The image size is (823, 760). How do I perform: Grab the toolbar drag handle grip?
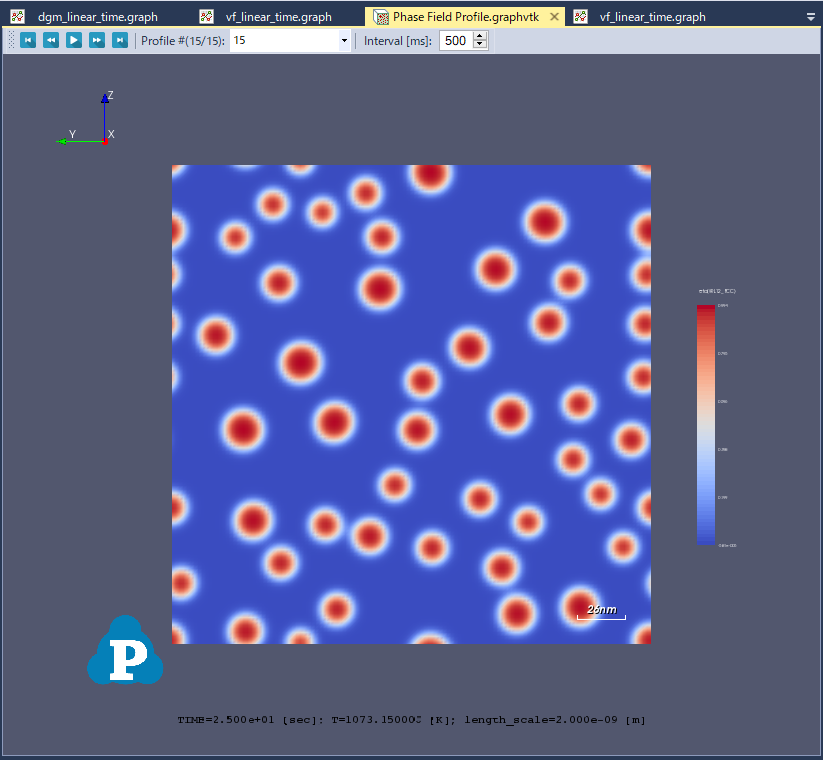11,40
